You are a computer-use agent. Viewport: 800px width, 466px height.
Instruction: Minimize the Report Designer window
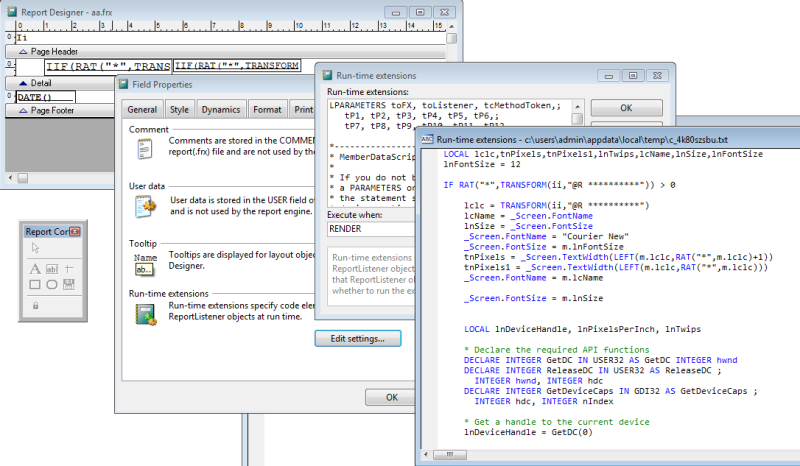click(395, 12)
